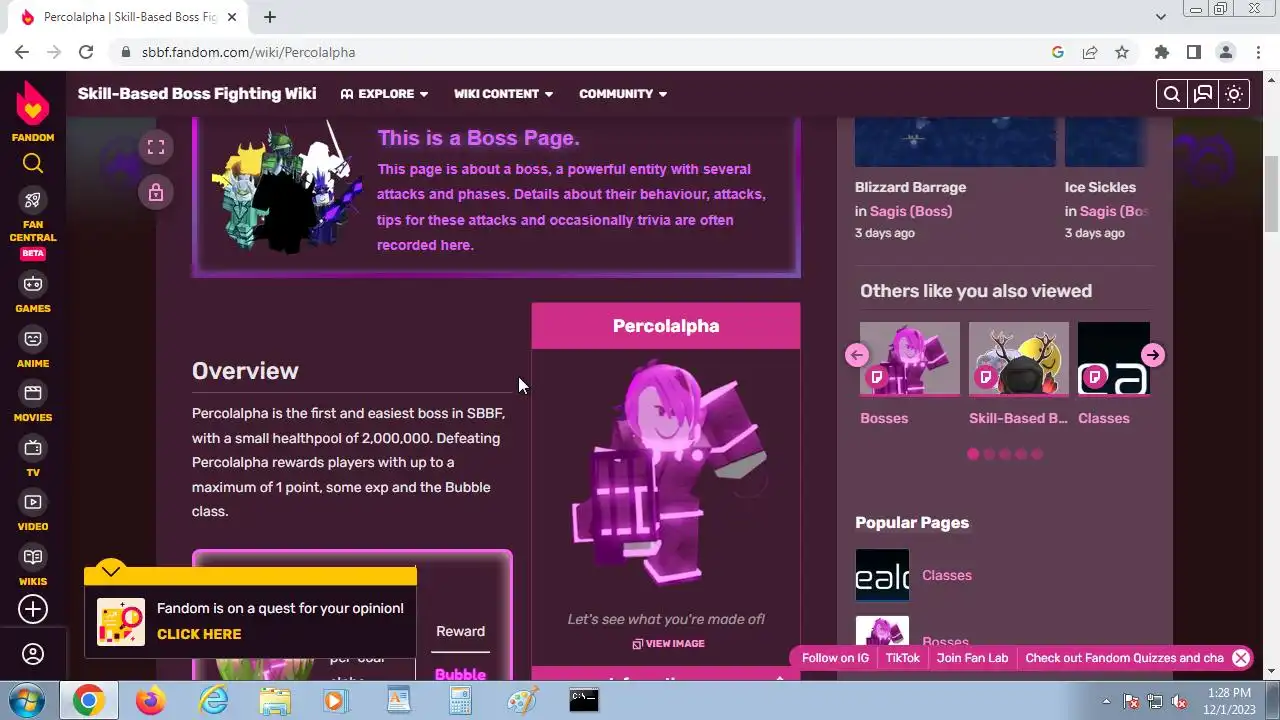Open the Bubble class reward link
1280x720 pixels.
pos(460,674)
